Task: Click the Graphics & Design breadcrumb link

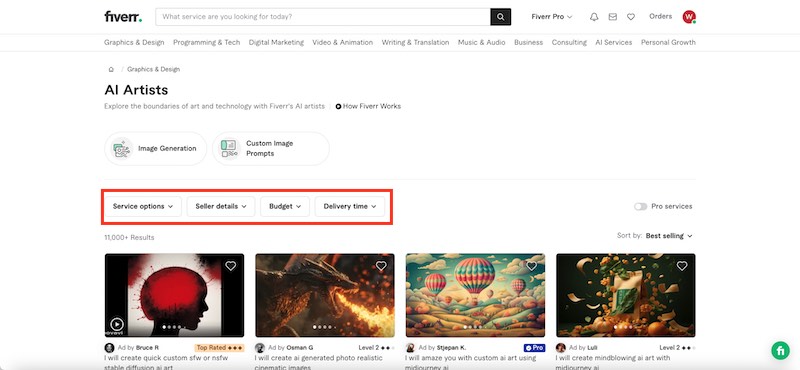Action: tap(154, 69)
